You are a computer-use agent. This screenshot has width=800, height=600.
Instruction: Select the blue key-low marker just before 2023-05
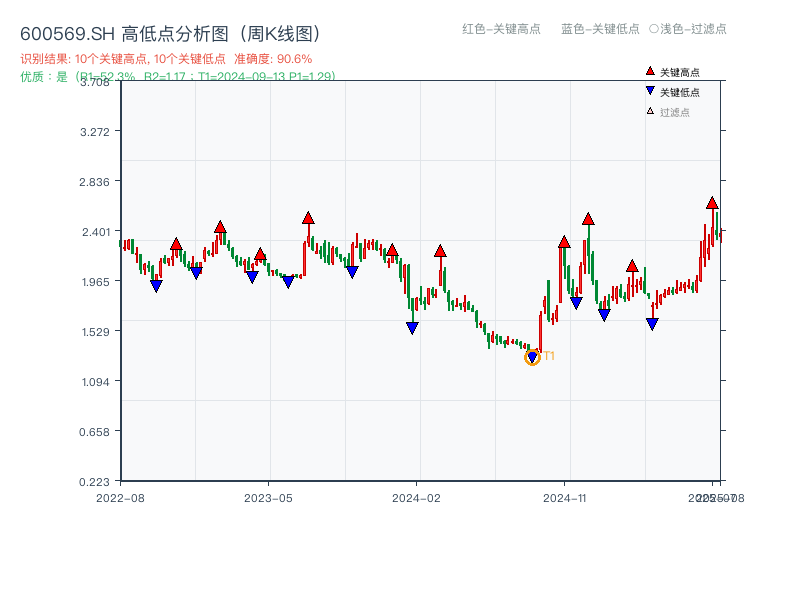pos(252,277)
